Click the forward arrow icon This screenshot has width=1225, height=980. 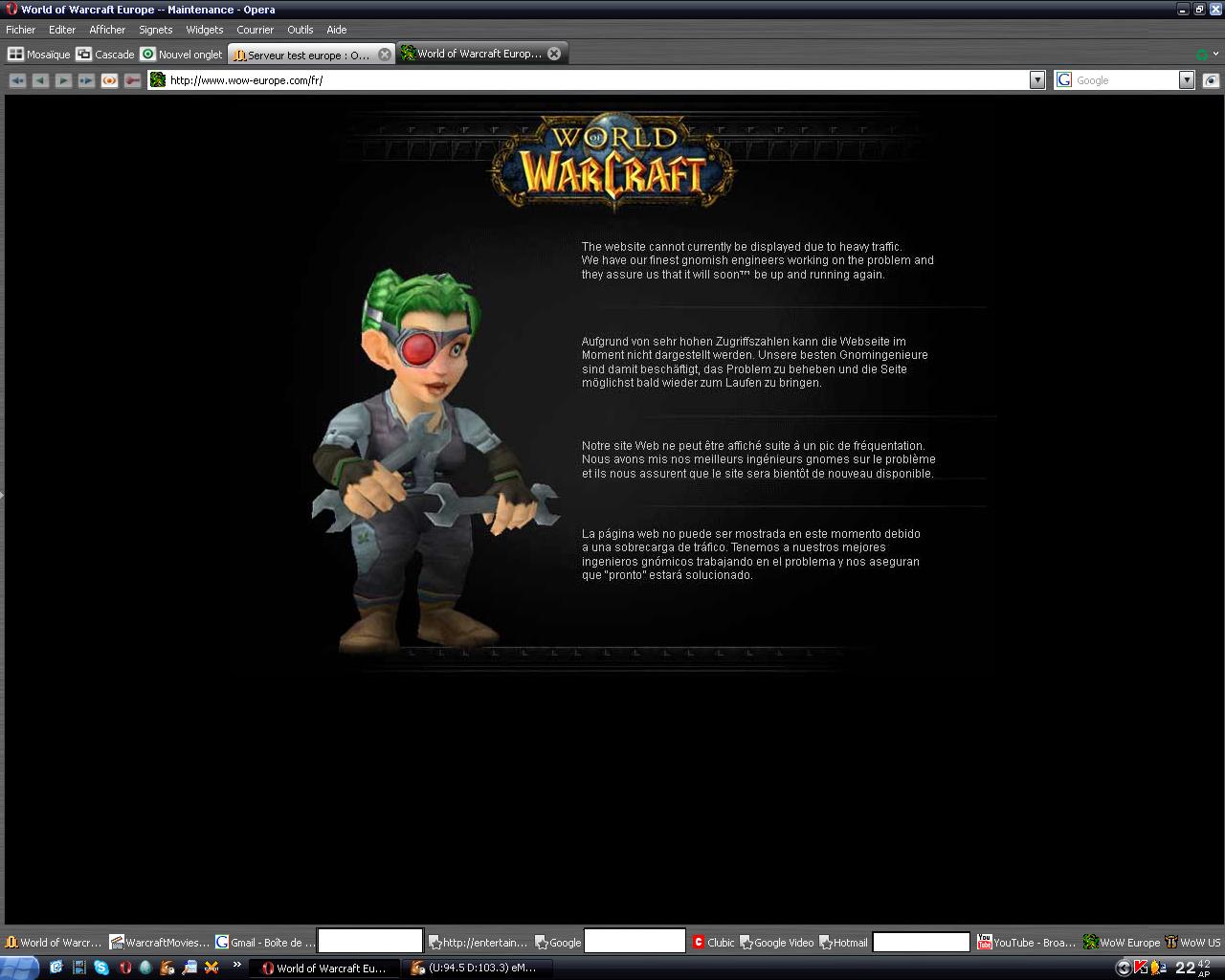(x=63, y=80)
